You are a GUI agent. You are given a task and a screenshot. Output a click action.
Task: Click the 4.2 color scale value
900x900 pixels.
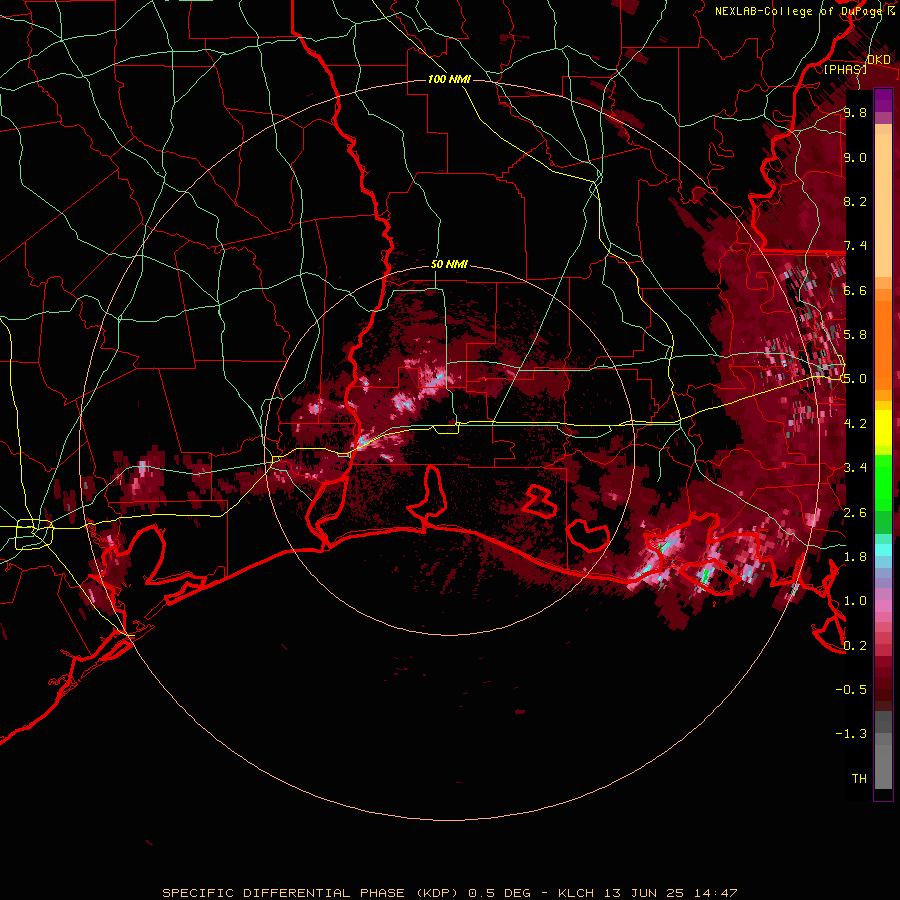point(855,423)
